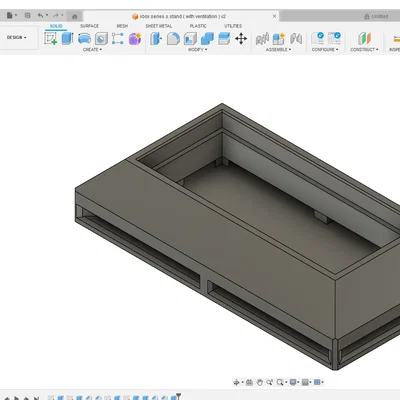Activate the Pan hand tool
The width and height of the screenshot is (400, 400).
click(x=260, y=382)
